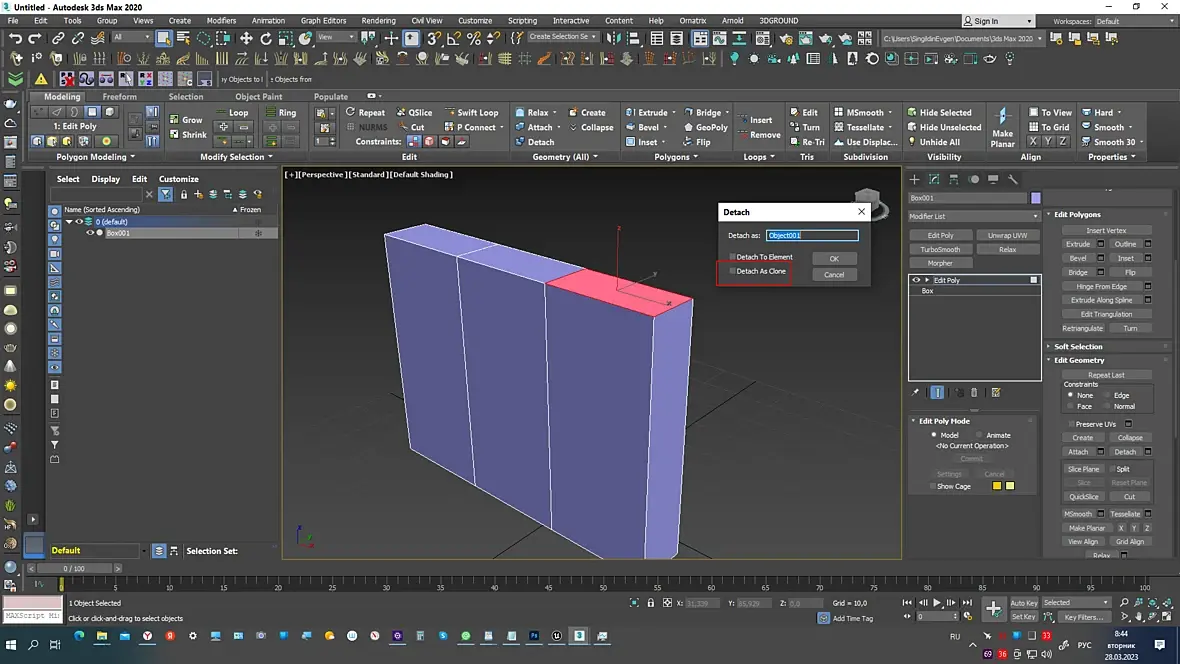The image size is (1180, 664).
Task: Check the Detach To Element option
Action: pos(732,257)
